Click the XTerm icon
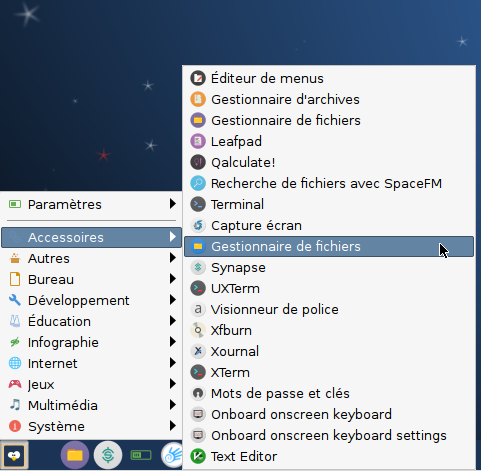 click(198, 372)
